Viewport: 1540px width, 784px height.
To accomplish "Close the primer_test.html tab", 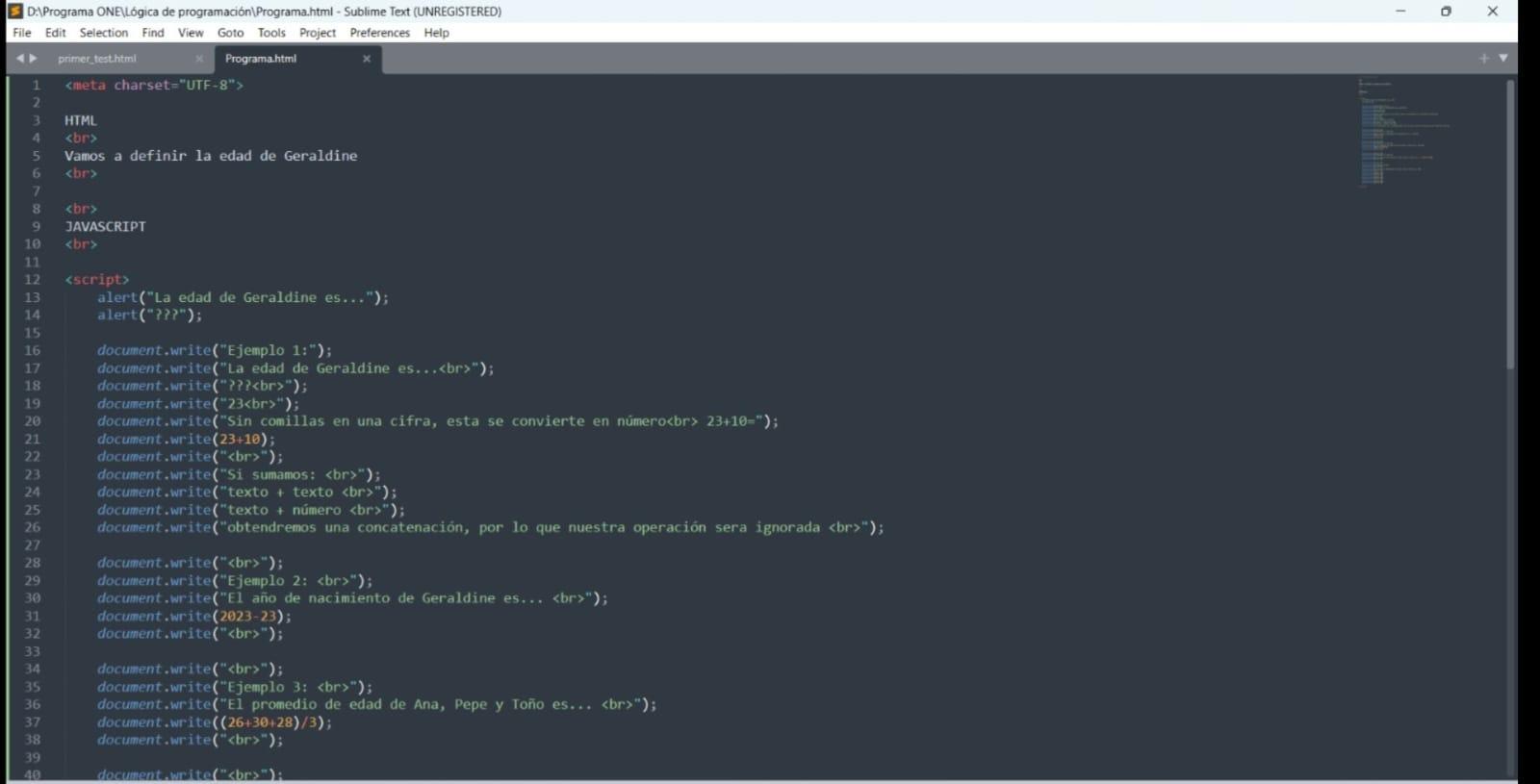I will [199, 59].
